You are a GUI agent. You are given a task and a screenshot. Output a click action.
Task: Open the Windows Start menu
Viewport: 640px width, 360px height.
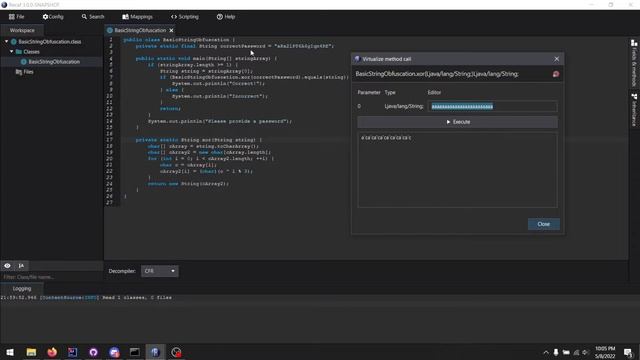pos(10,352)
